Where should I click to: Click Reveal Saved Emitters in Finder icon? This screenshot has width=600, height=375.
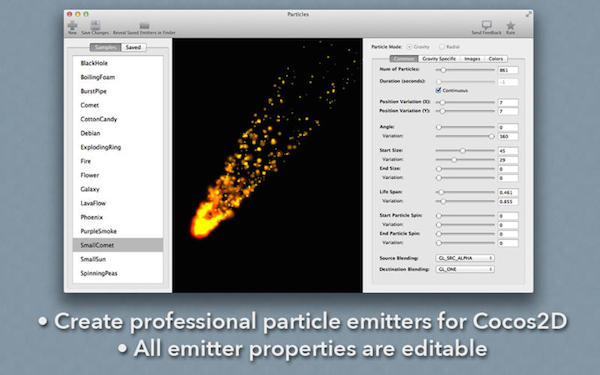coord(144,26)
